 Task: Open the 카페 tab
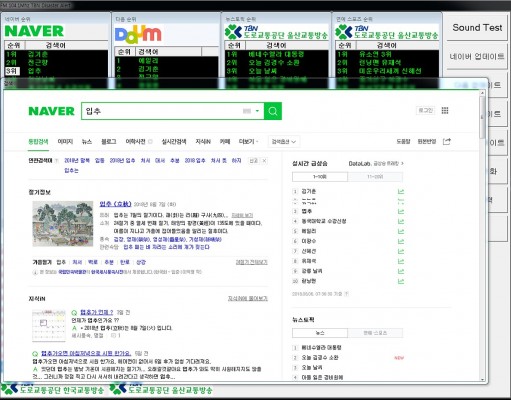pyautogui.click(x=225, y=142)
